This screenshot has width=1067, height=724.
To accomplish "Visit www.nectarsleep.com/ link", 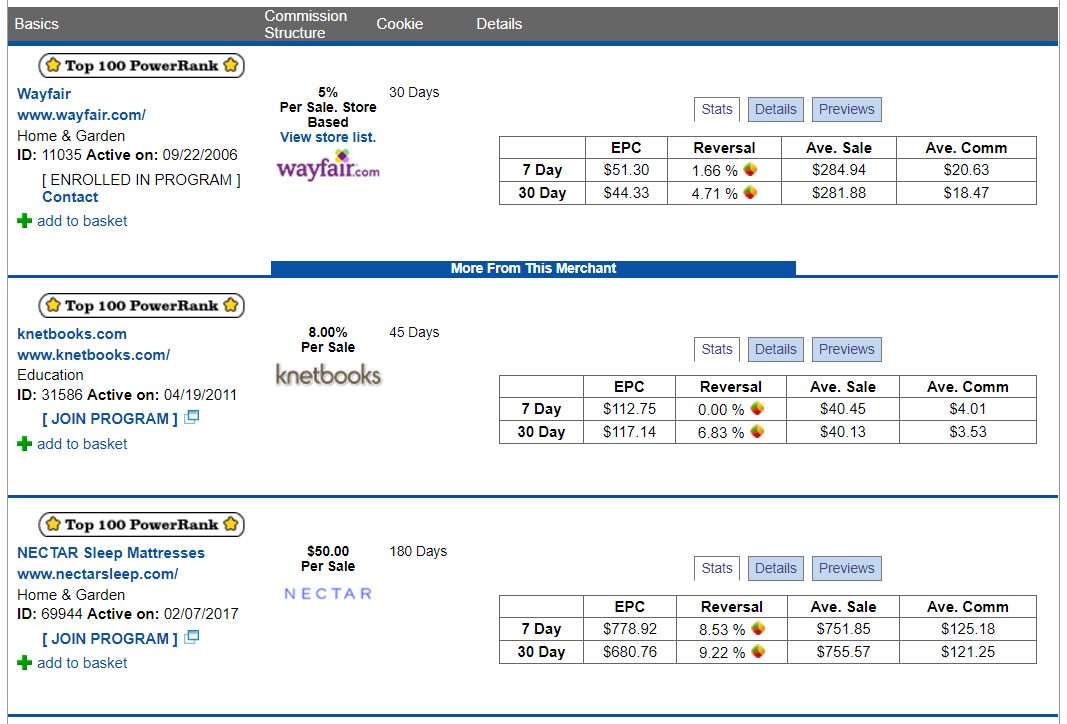I will tap(98, 574).
